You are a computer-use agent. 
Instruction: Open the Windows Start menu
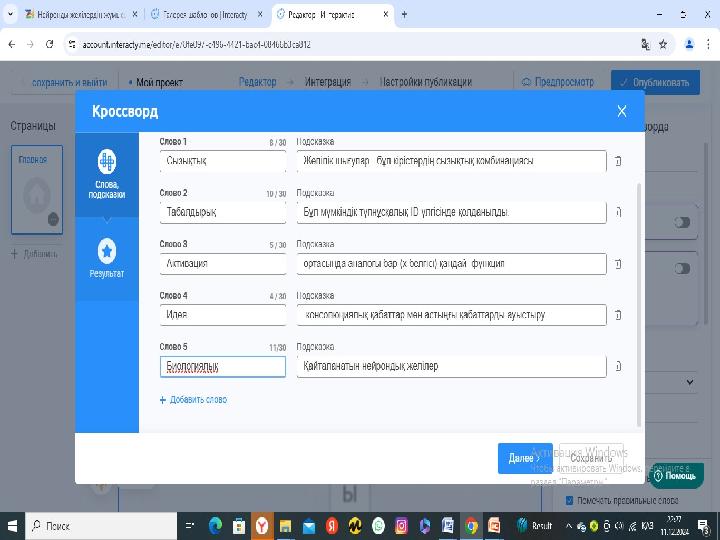[x=12, y=526]
